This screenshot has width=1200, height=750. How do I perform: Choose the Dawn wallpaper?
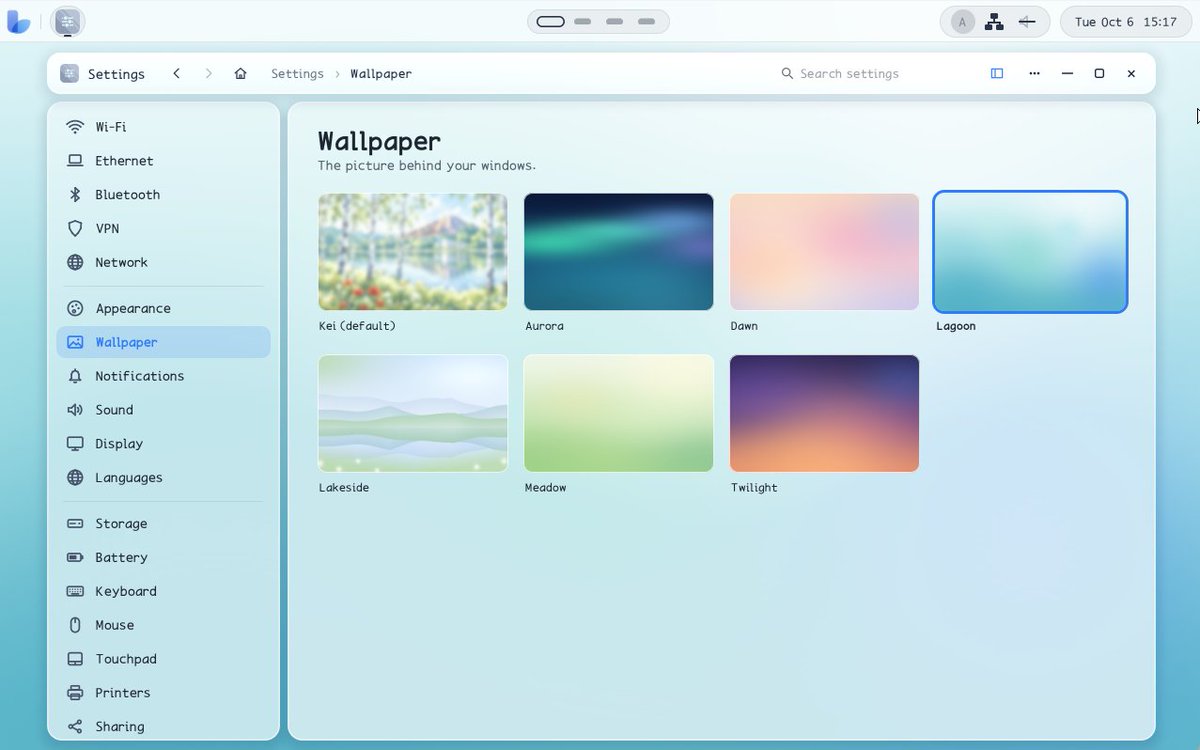tap(825, 252)
